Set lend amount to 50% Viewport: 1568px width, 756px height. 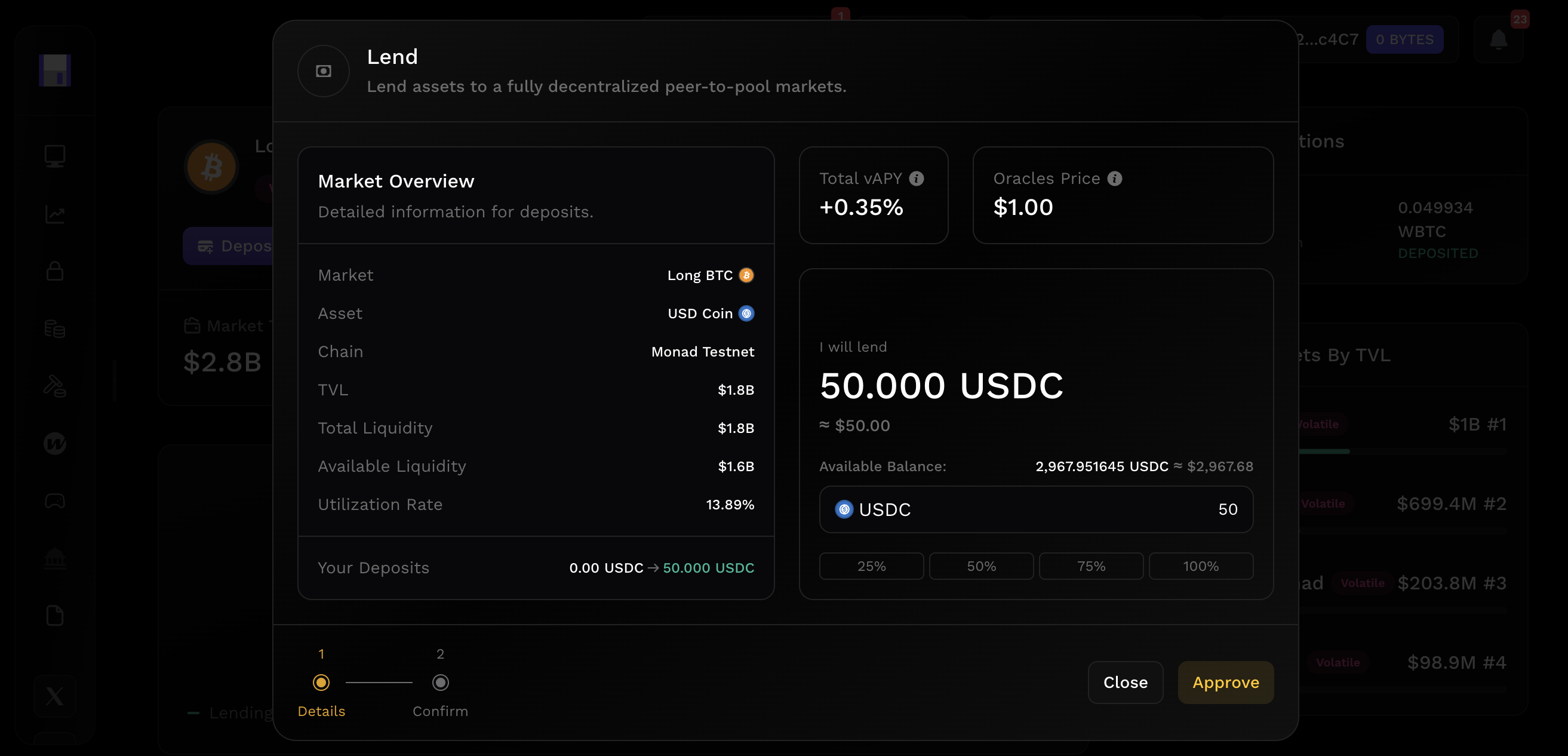[x=981, y=566]
